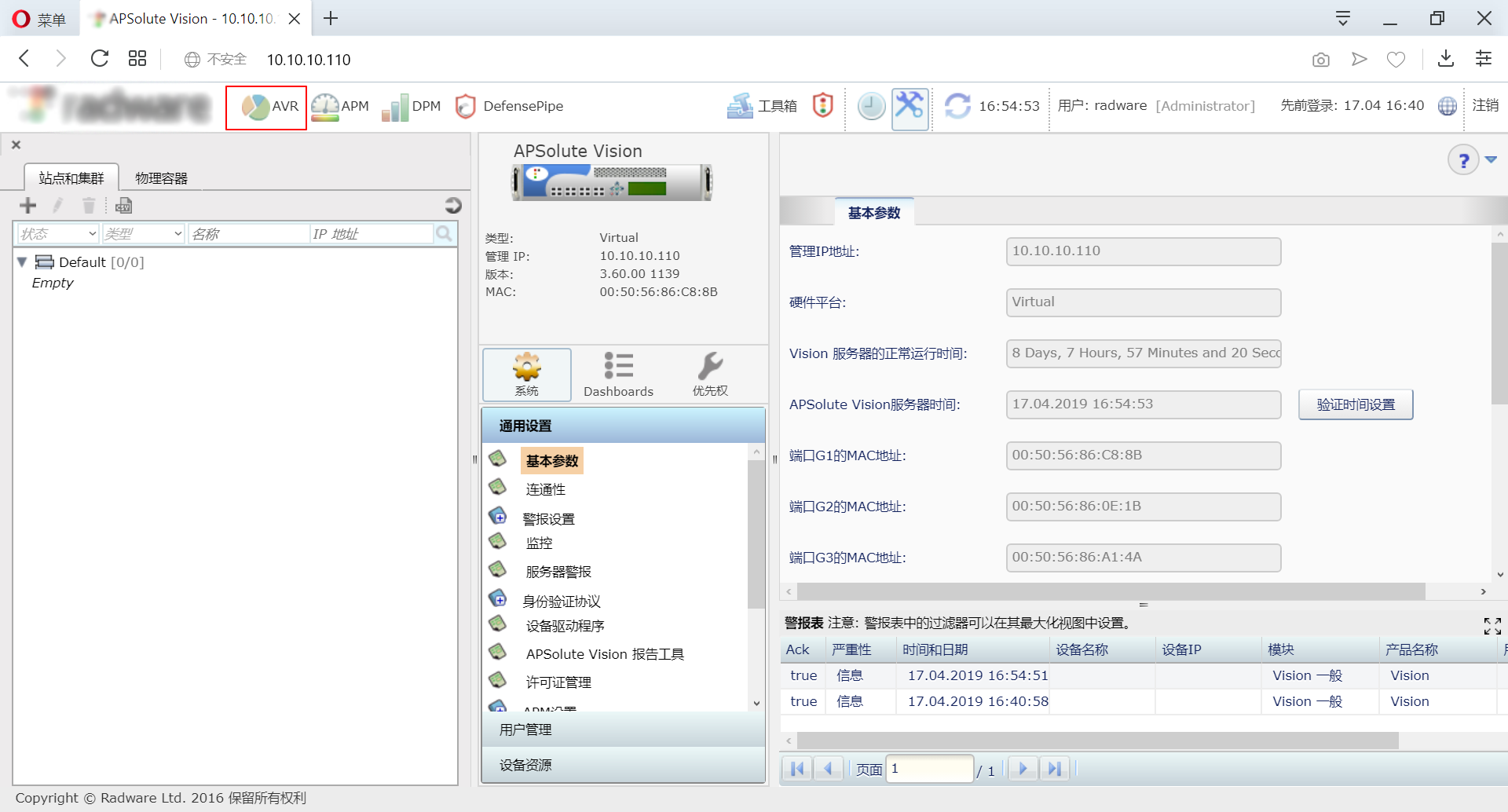Click the wrench and screwdriver settings icon

point(910,106)
